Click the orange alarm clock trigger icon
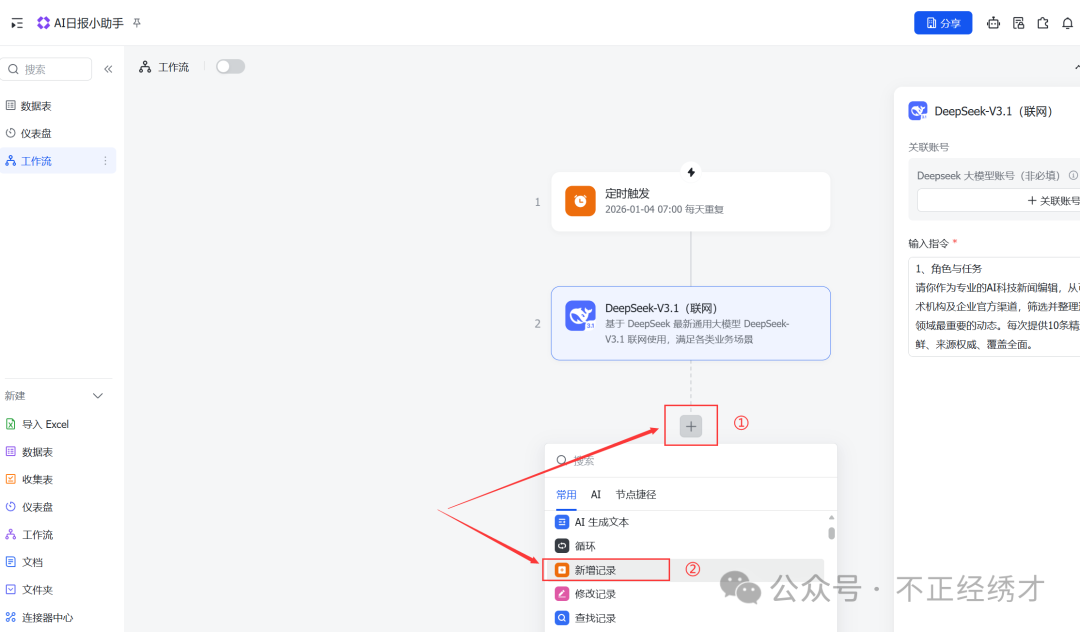1080x632 pixels. [580, 201]
